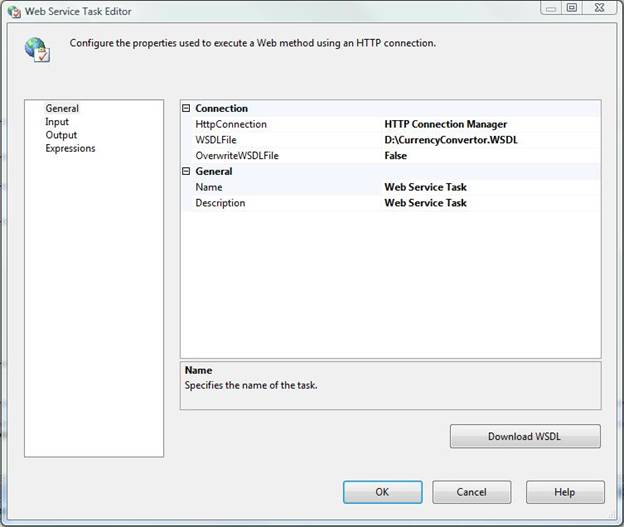Click the 'Specifies the name of the task.' help text
The height and width of the screenshot is (527, 624).
pyautogui.click(x=251, y=385)
